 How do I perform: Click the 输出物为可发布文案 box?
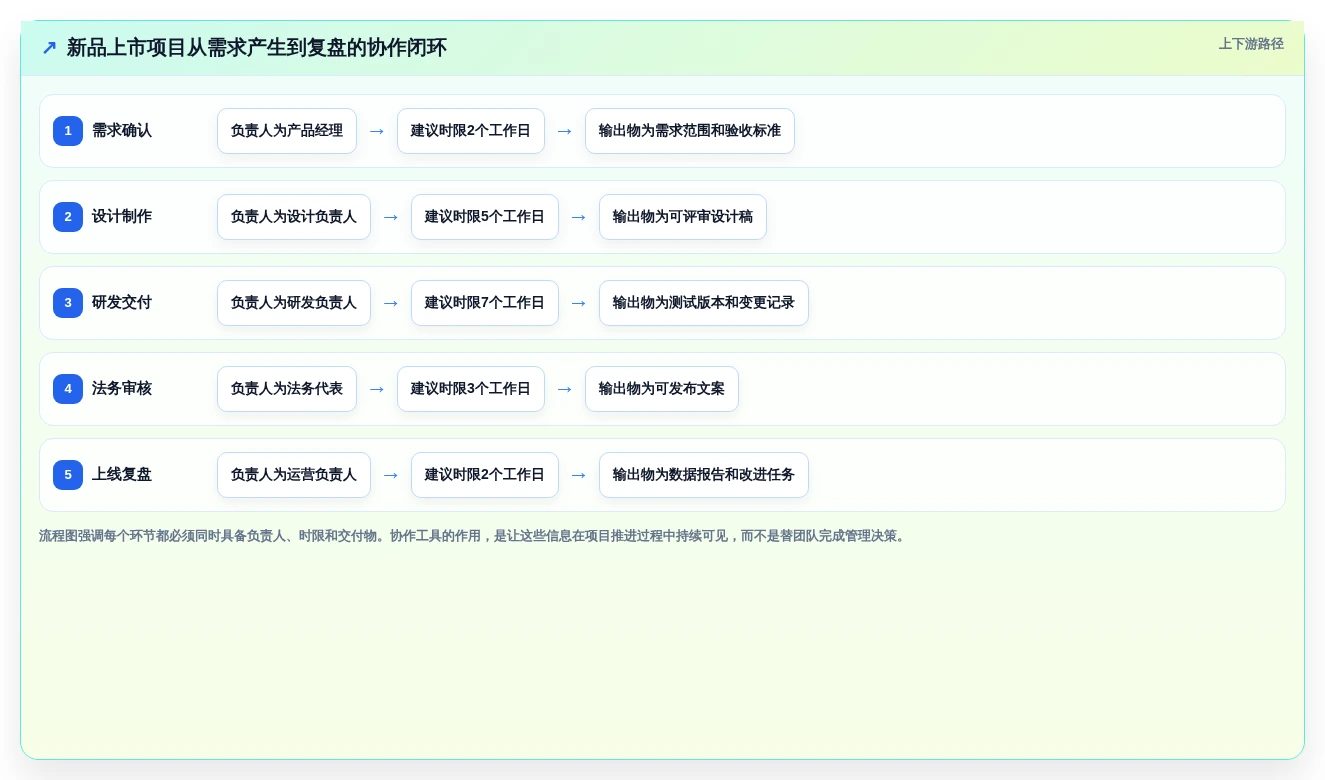(662, 389)
